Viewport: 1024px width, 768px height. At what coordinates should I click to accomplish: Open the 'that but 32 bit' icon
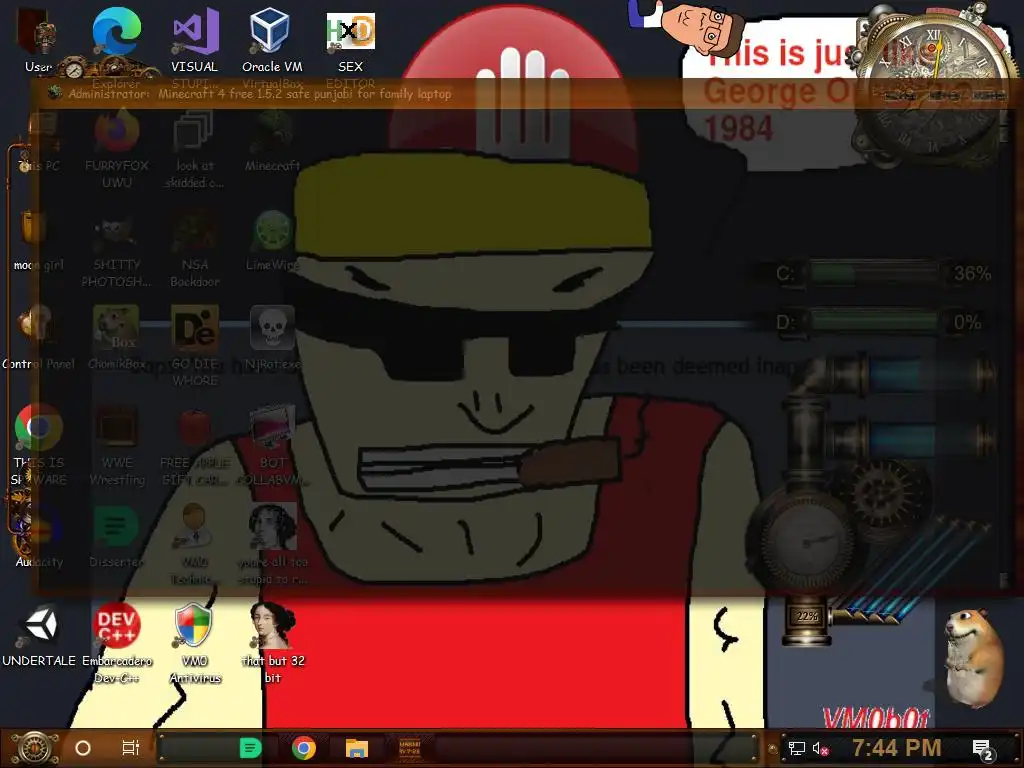(272, 643)
